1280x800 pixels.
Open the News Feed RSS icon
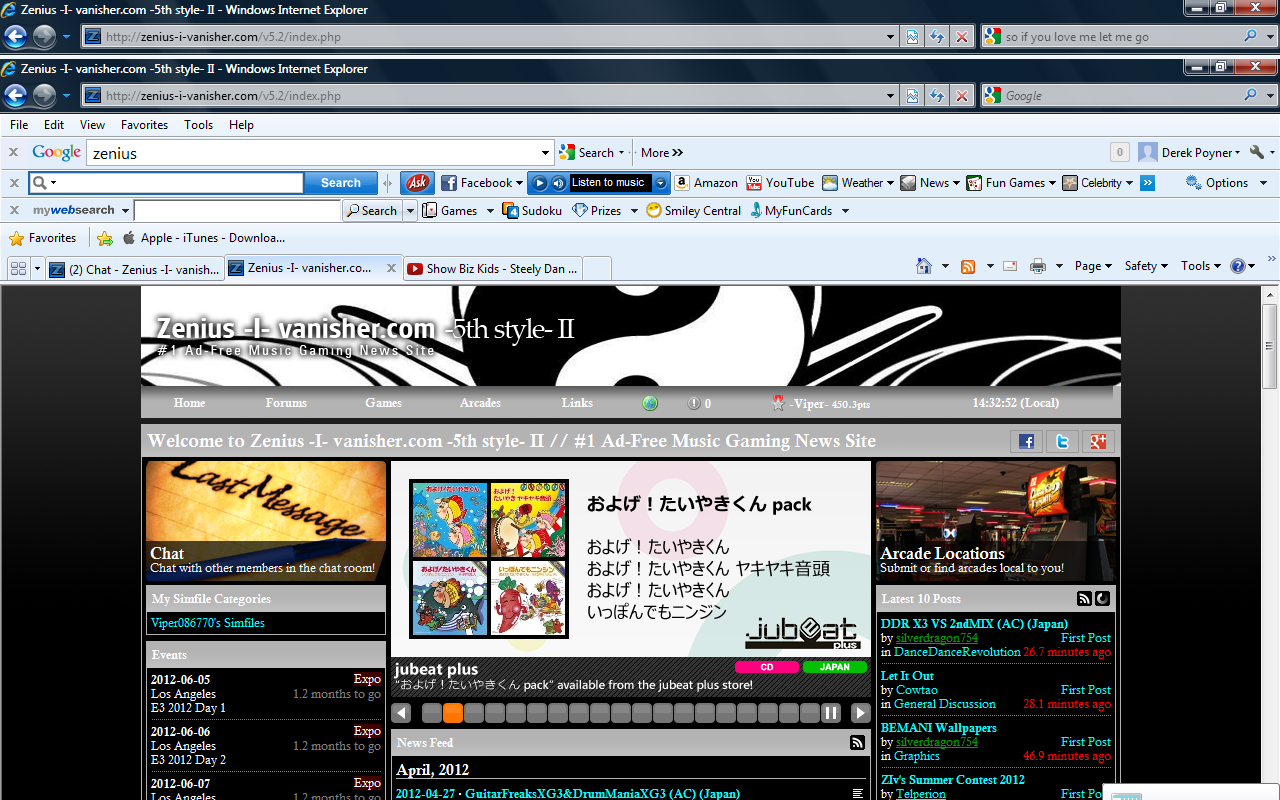point(857,743)
